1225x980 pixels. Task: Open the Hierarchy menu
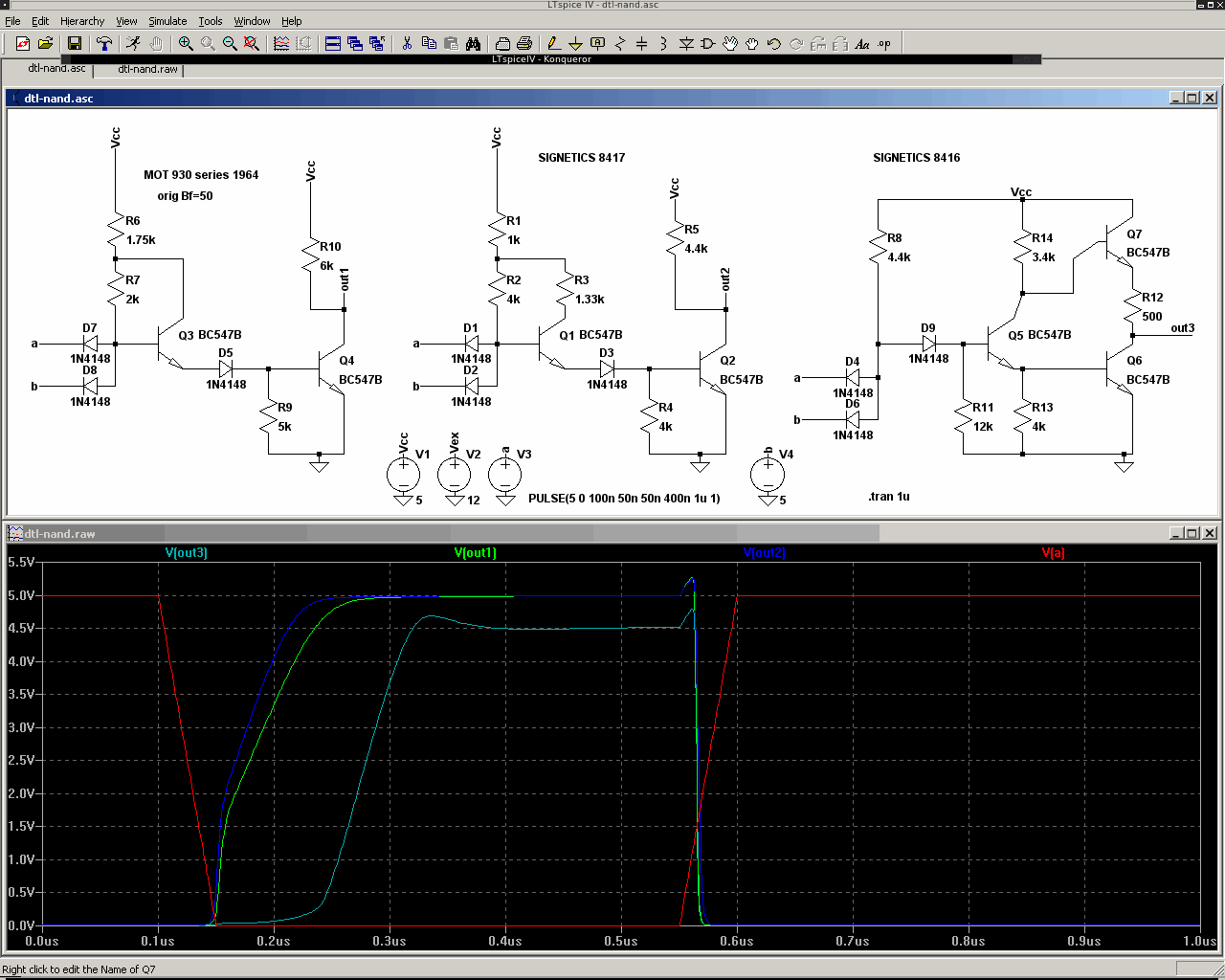(x=82, y=21)
